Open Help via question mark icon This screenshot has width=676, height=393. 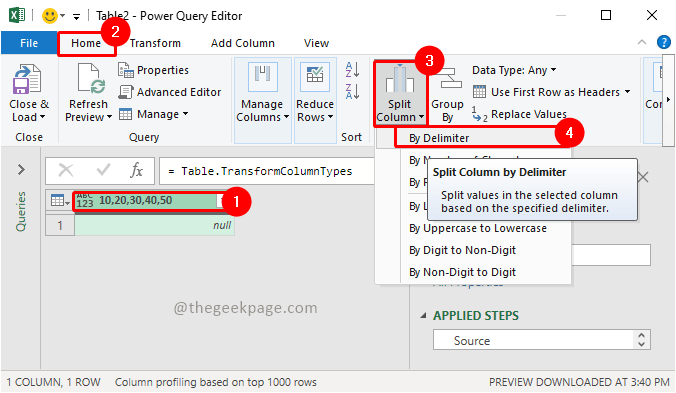click(x=663, y=42)
